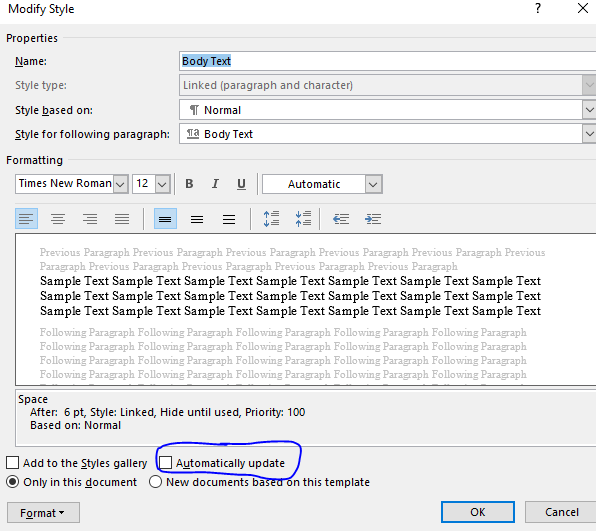Click the Increase Indent icon
The width and height of the screenshot is (596, 531).
373,219
